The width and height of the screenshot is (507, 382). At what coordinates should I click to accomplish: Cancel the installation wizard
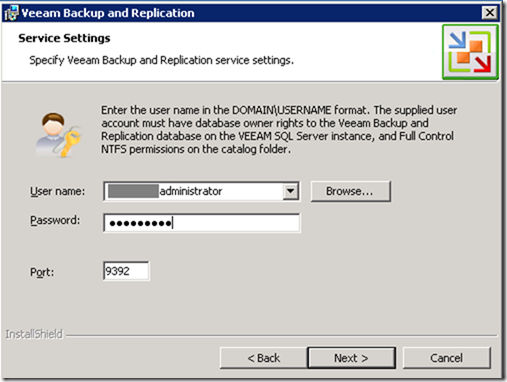446,358
